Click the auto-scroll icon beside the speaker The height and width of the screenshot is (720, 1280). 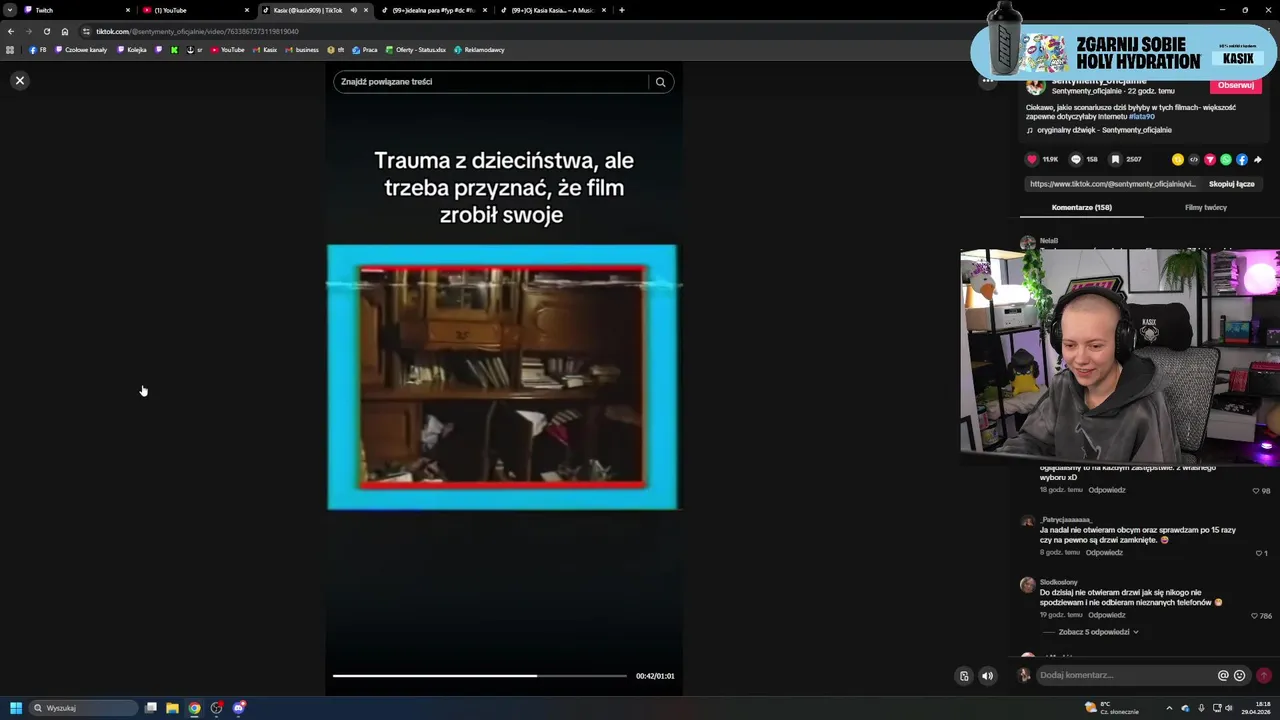(x=964, y=676)
